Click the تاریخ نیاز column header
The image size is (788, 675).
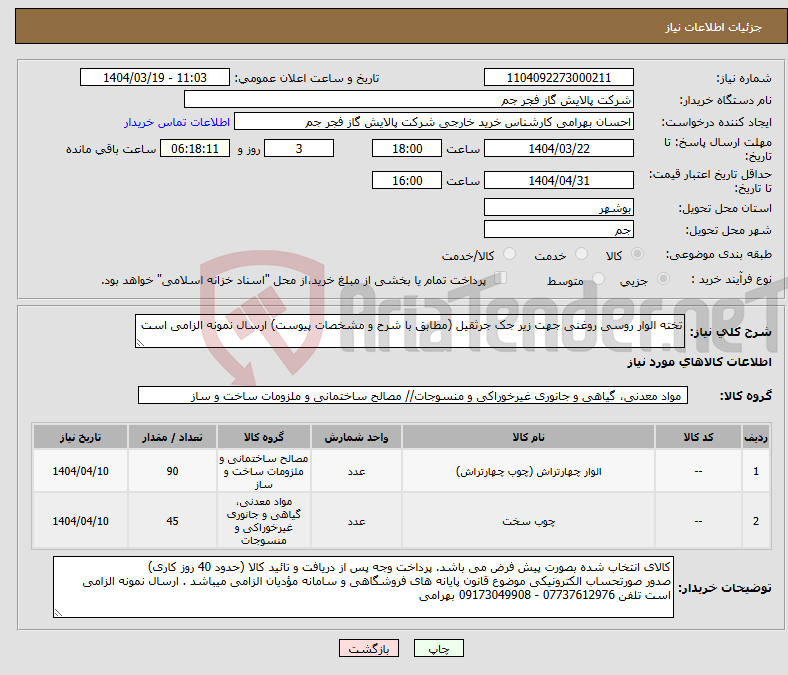point(80,437)
